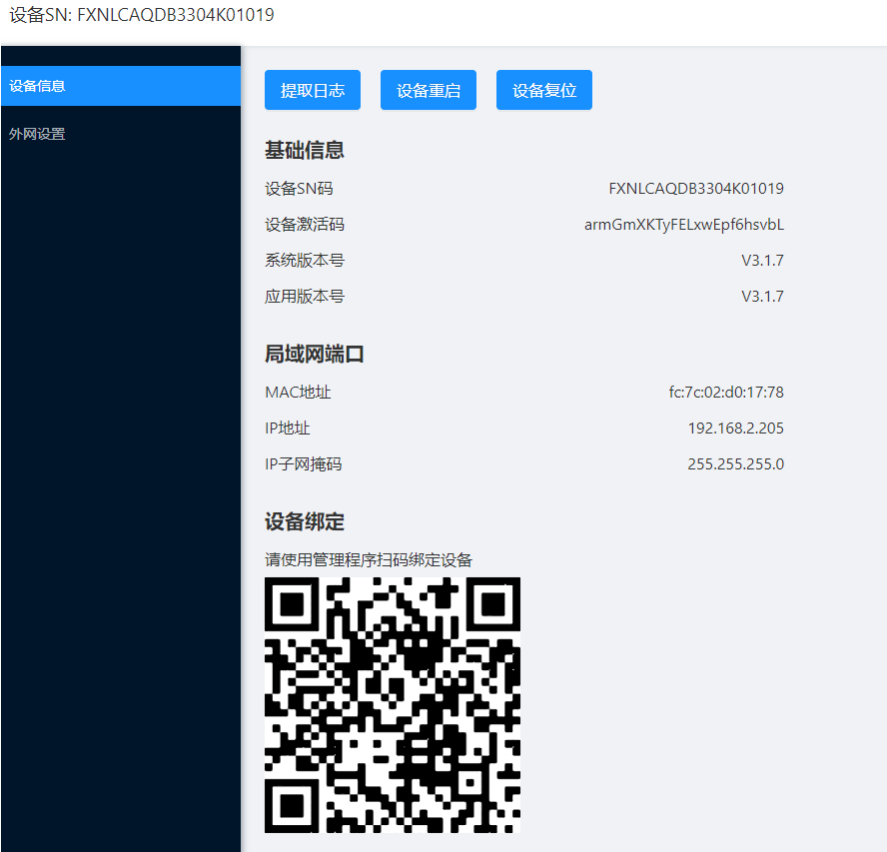The width and height of the screenshot is (887, 852).
Task: Click the 应用版本号 label
Action: [304, 296]
